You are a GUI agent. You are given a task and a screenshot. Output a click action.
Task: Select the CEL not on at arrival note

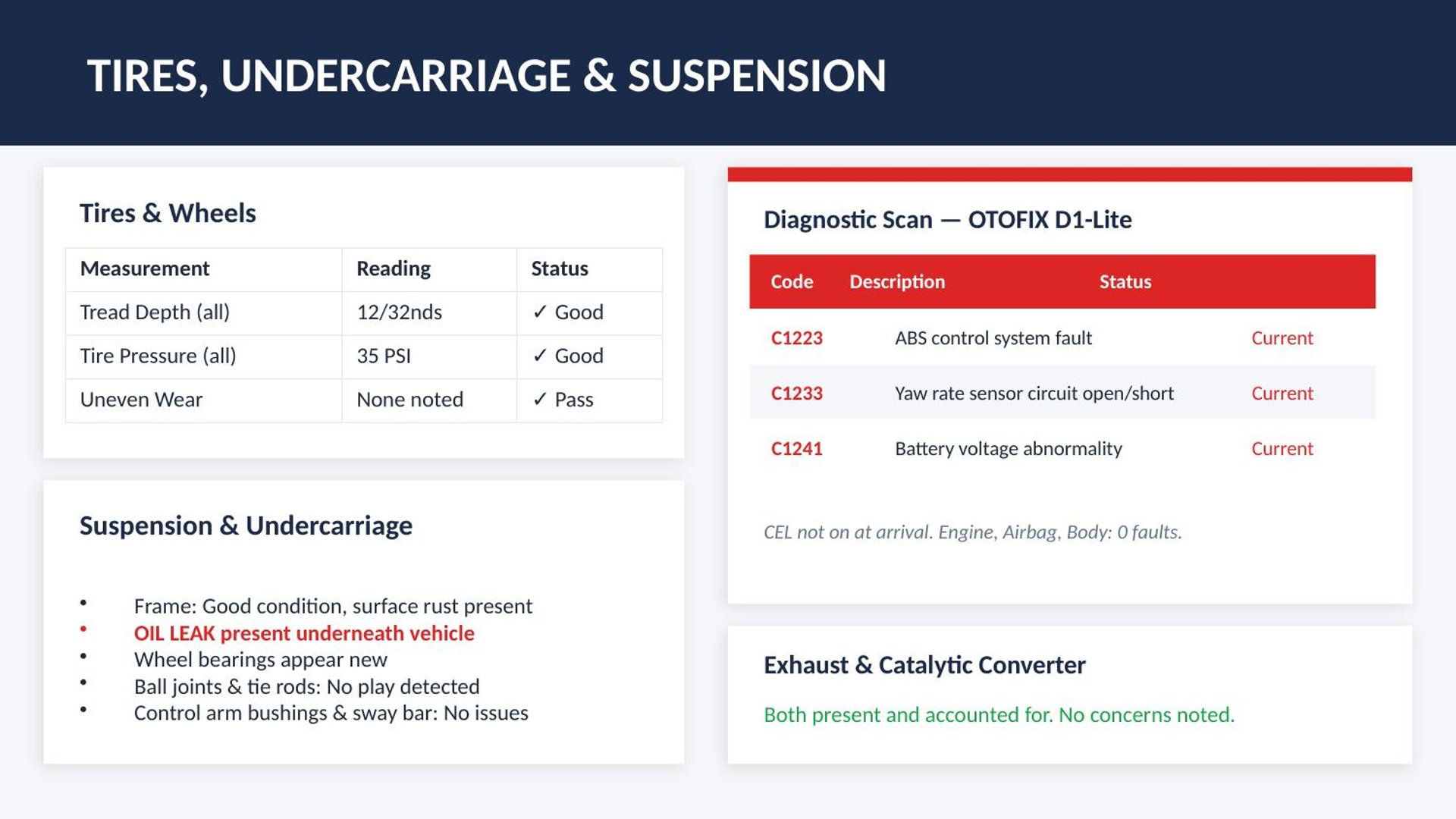(x=972, y=532)
